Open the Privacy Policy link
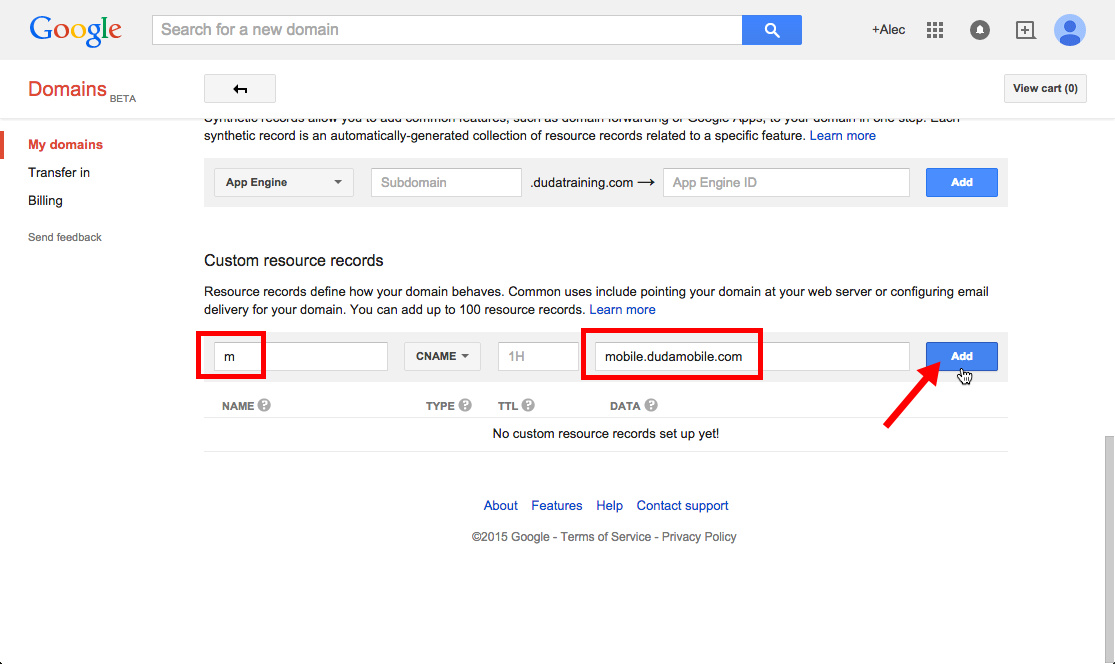The height and width of the screenshot is (664, 1115). pos(699,537)
